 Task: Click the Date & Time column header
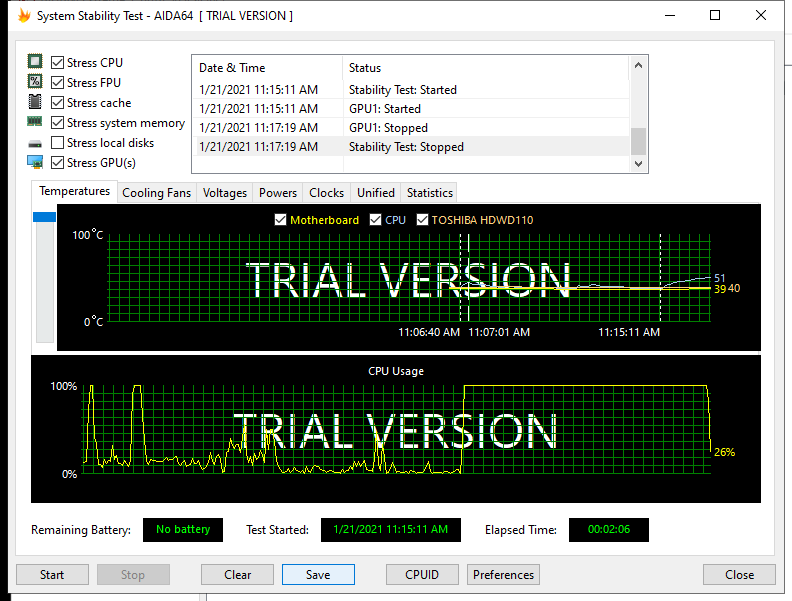point(267,68)
